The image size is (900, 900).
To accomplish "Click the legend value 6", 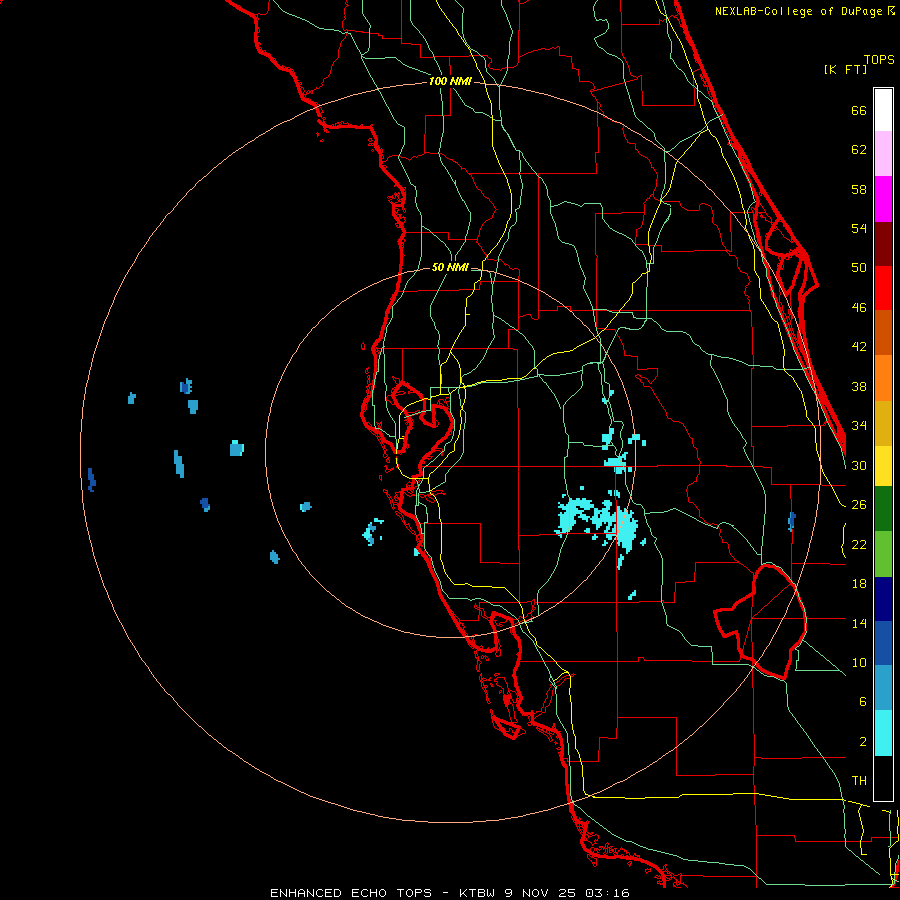I will click(863, 702).
